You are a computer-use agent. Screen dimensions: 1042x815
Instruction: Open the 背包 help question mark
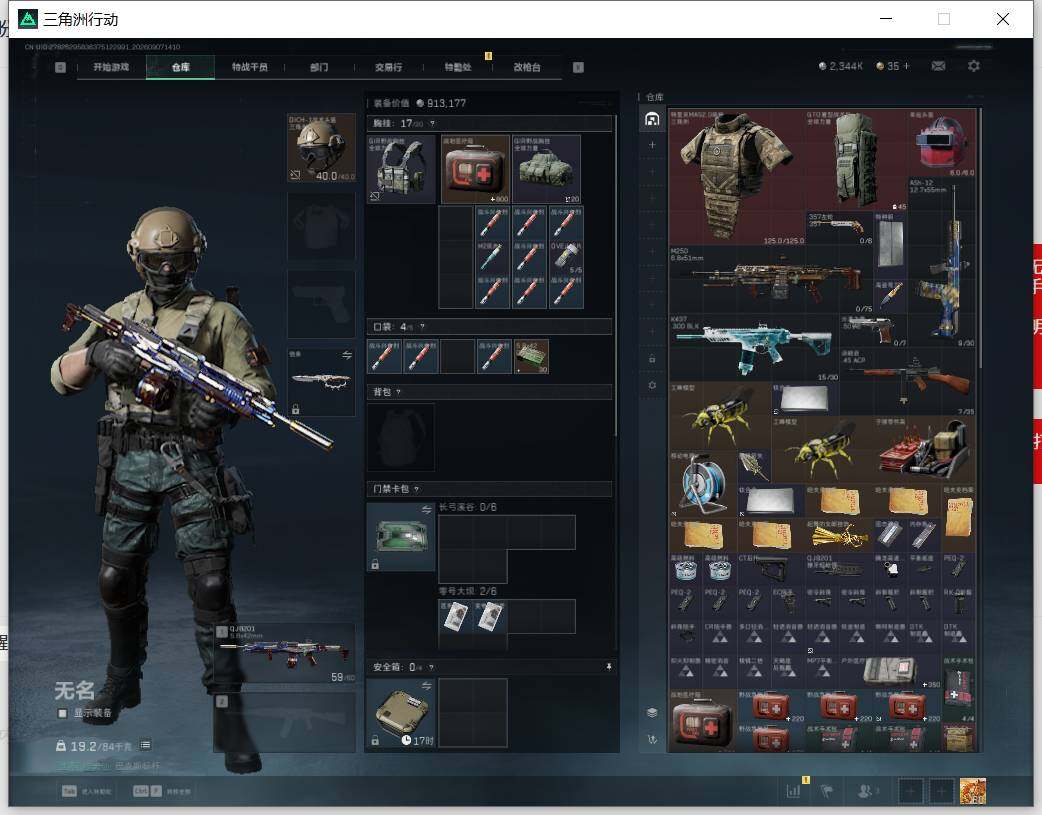click(398, 392)
